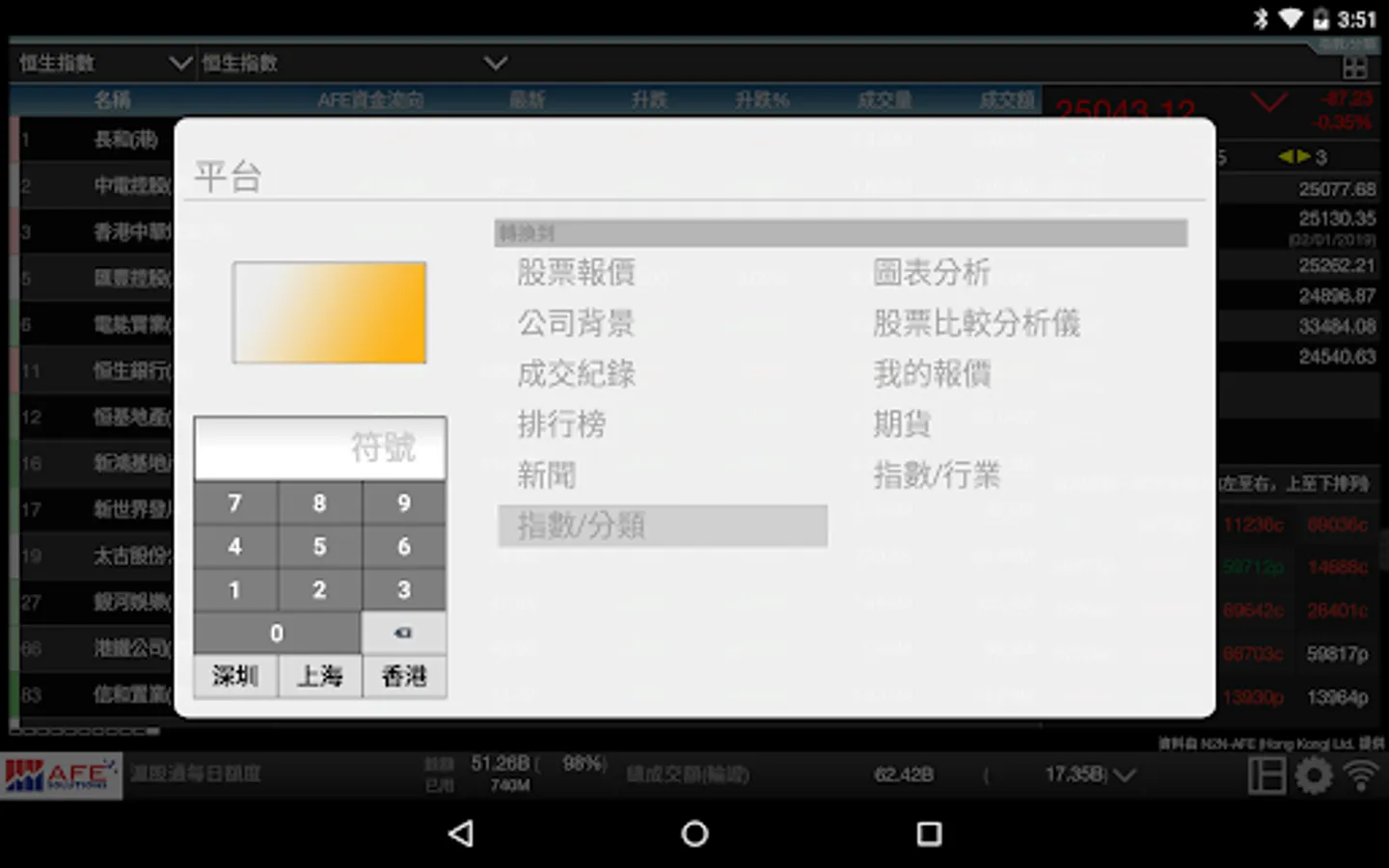This screenshot has width=1389, height=868.
Task: Open 新聞 news
Action: [546, 475]
